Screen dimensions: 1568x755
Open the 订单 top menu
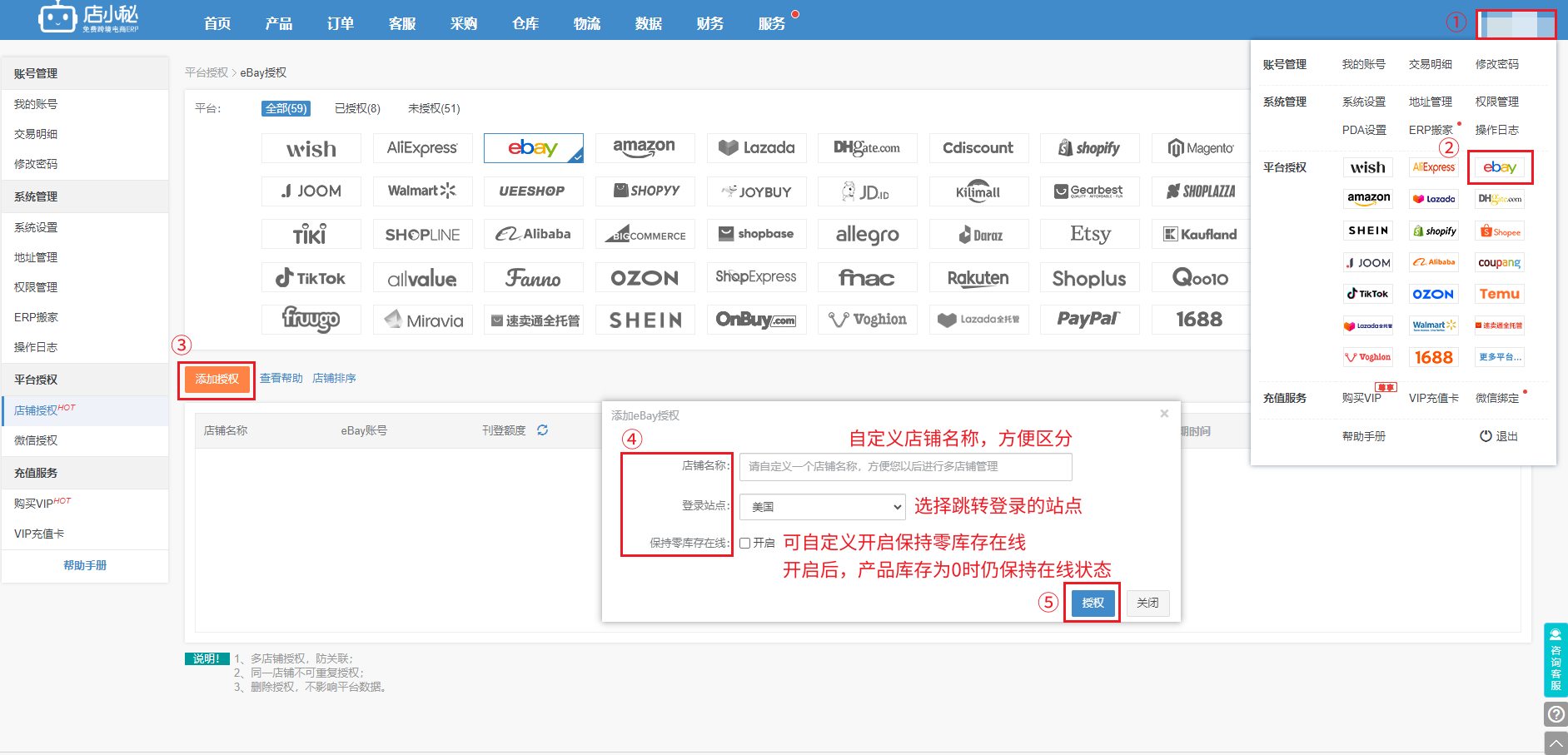(341, 23)
